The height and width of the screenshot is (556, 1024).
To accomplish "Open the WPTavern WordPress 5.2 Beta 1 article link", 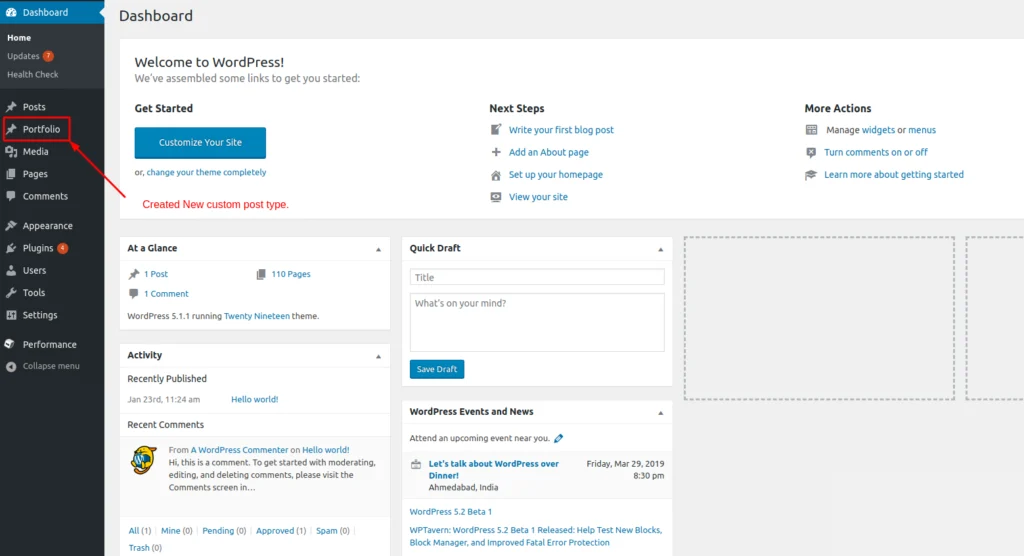I will click(x=536, y=536).
